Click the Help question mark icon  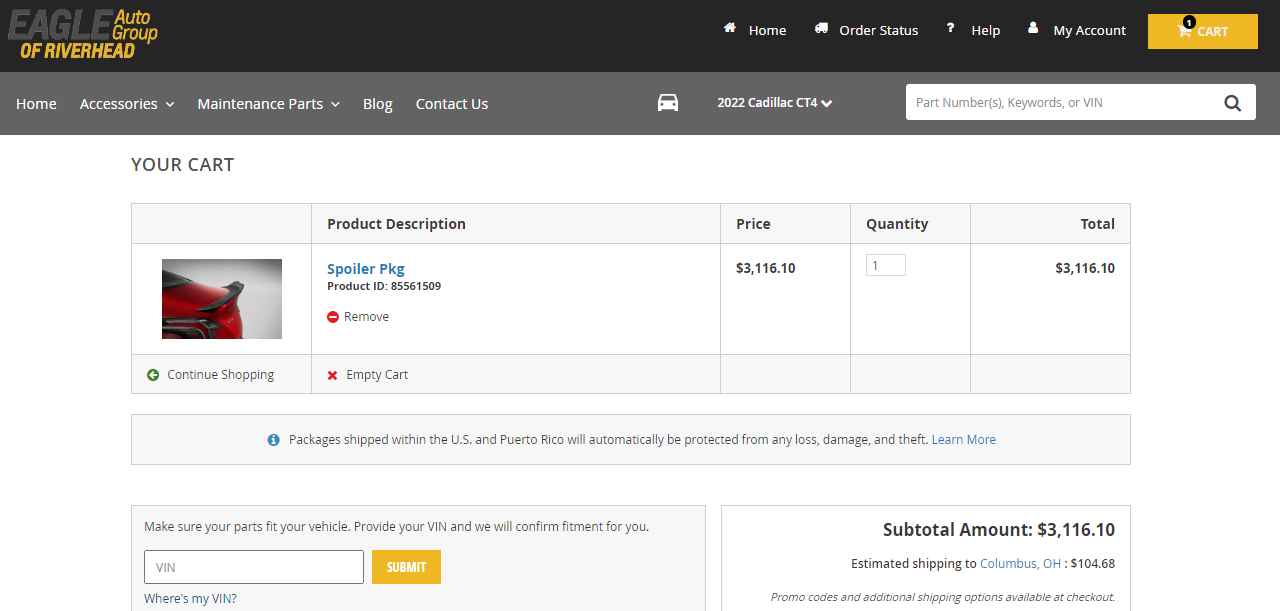click(x=950, y=29)
